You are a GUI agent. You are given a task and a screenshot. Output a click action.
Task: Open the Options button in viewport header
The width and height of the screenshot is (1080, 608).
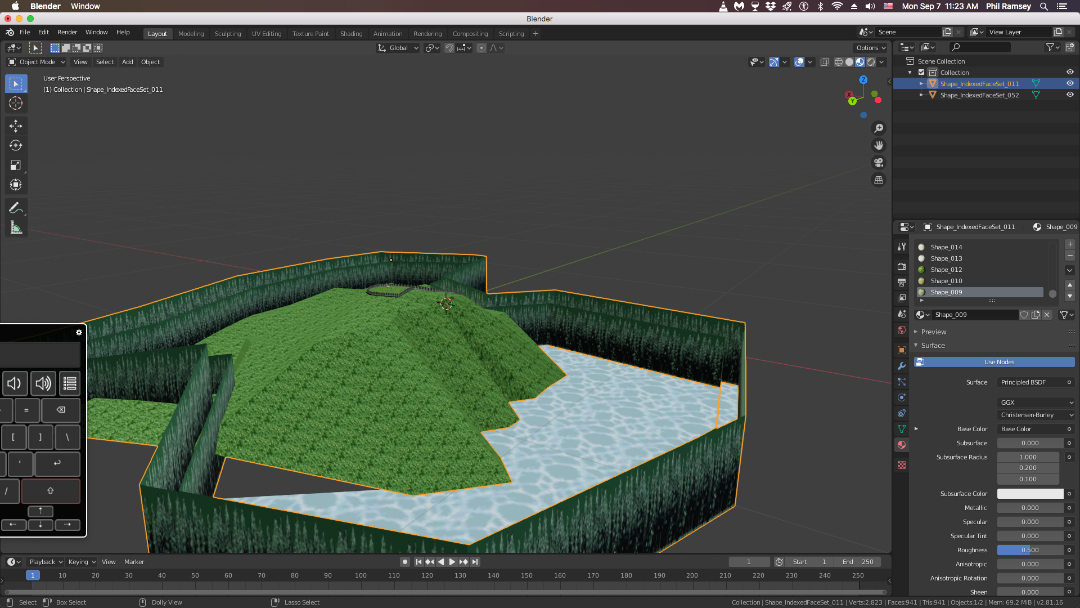click(870, 47)
